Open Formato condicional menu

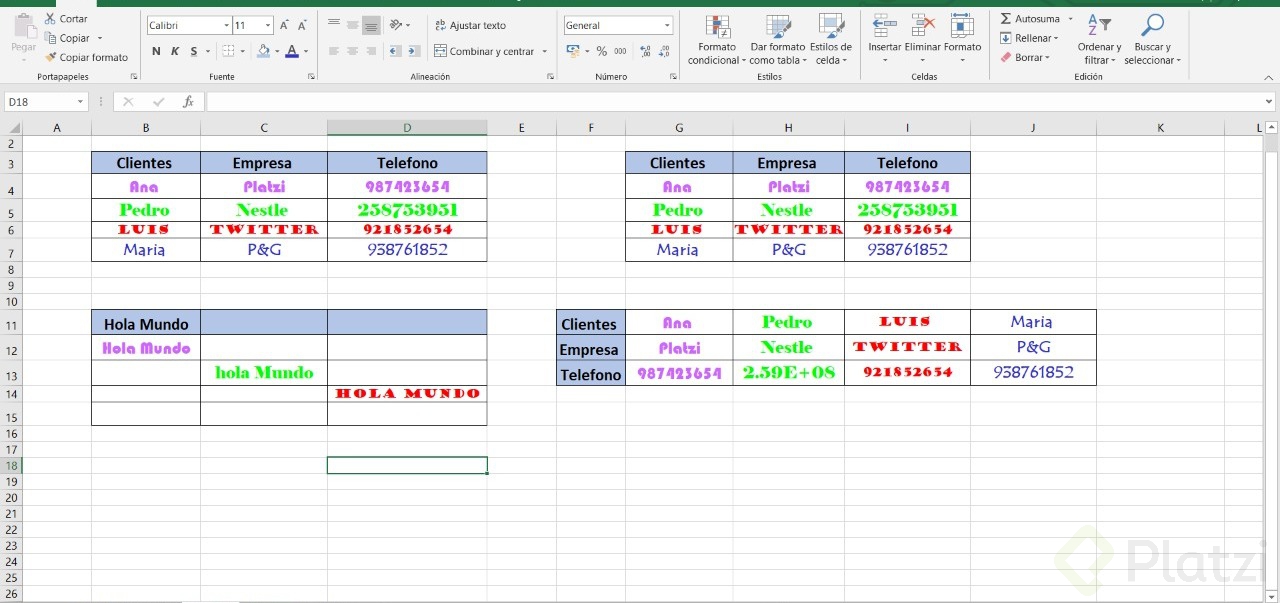(x=717, y=40)
